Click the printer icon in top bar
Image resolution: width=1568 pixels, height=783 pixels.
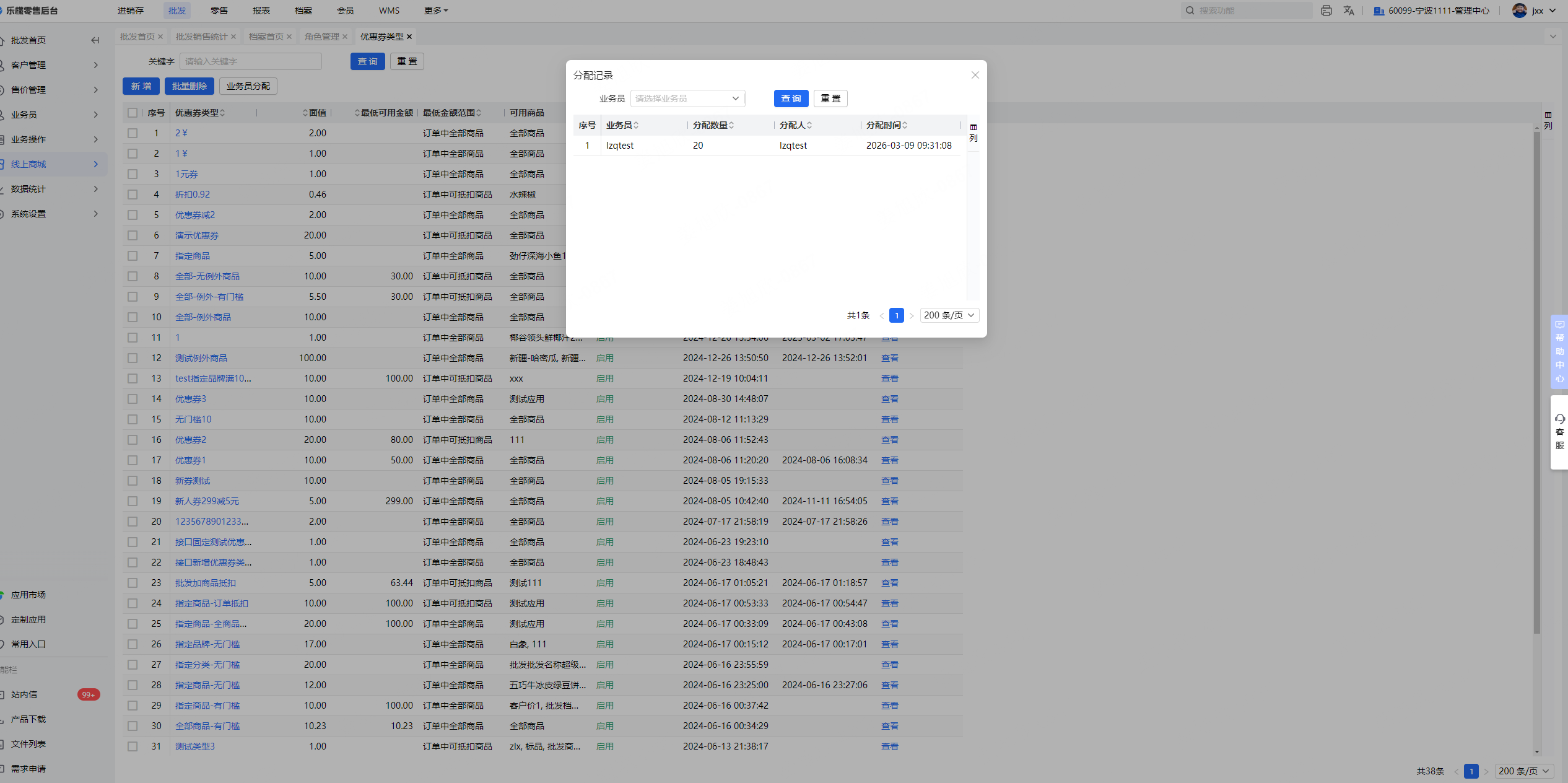pyautogui.click(x=1326, y=11)
